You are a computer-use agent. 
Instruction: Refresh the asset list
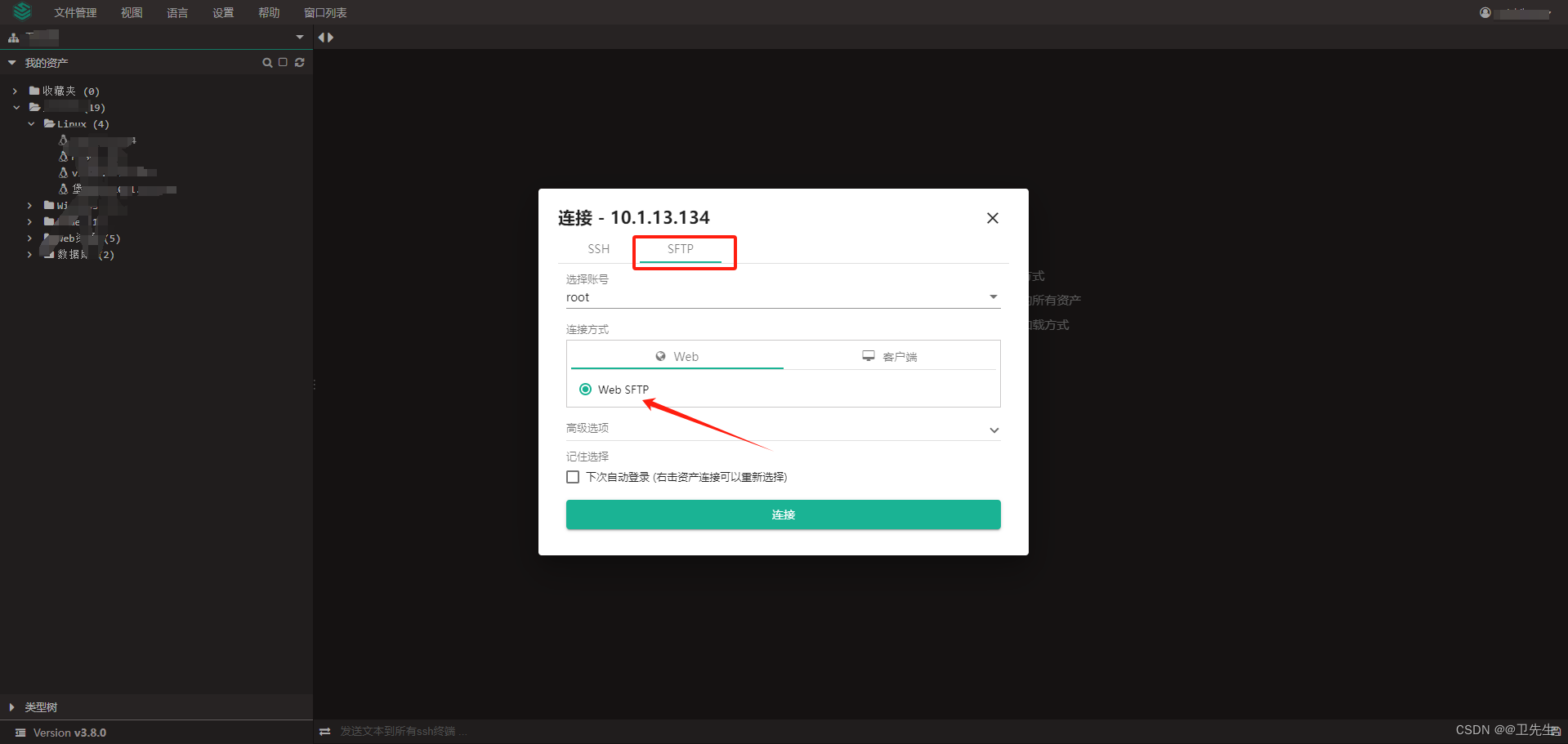[x=299, y=62]
